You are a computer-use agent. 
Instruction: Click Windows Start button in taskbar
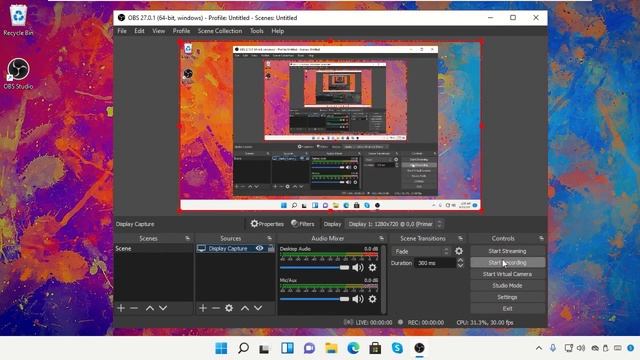[221, 348]
